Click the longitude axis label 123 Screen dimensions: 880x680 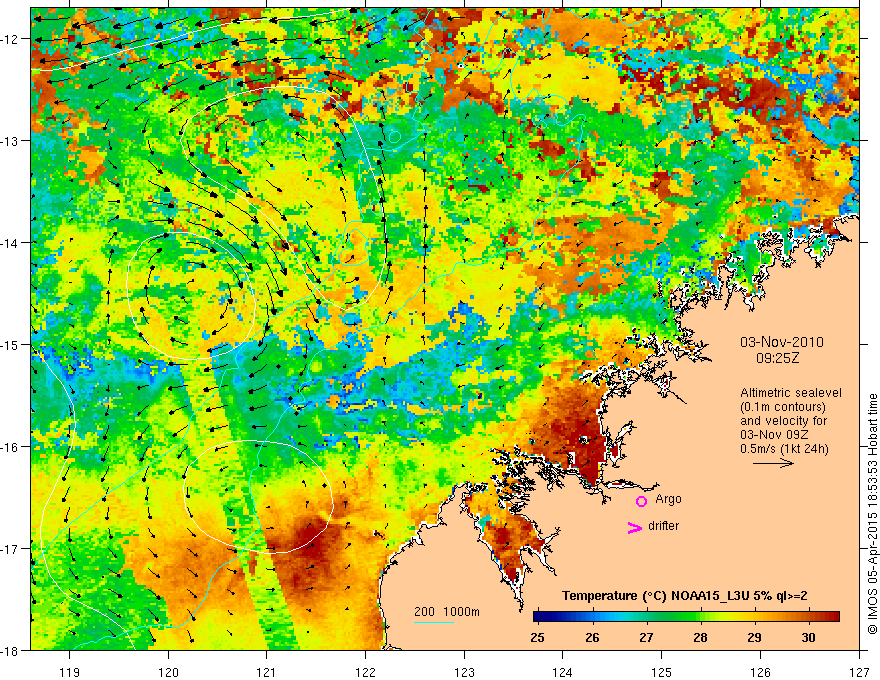tap(464, 672)
